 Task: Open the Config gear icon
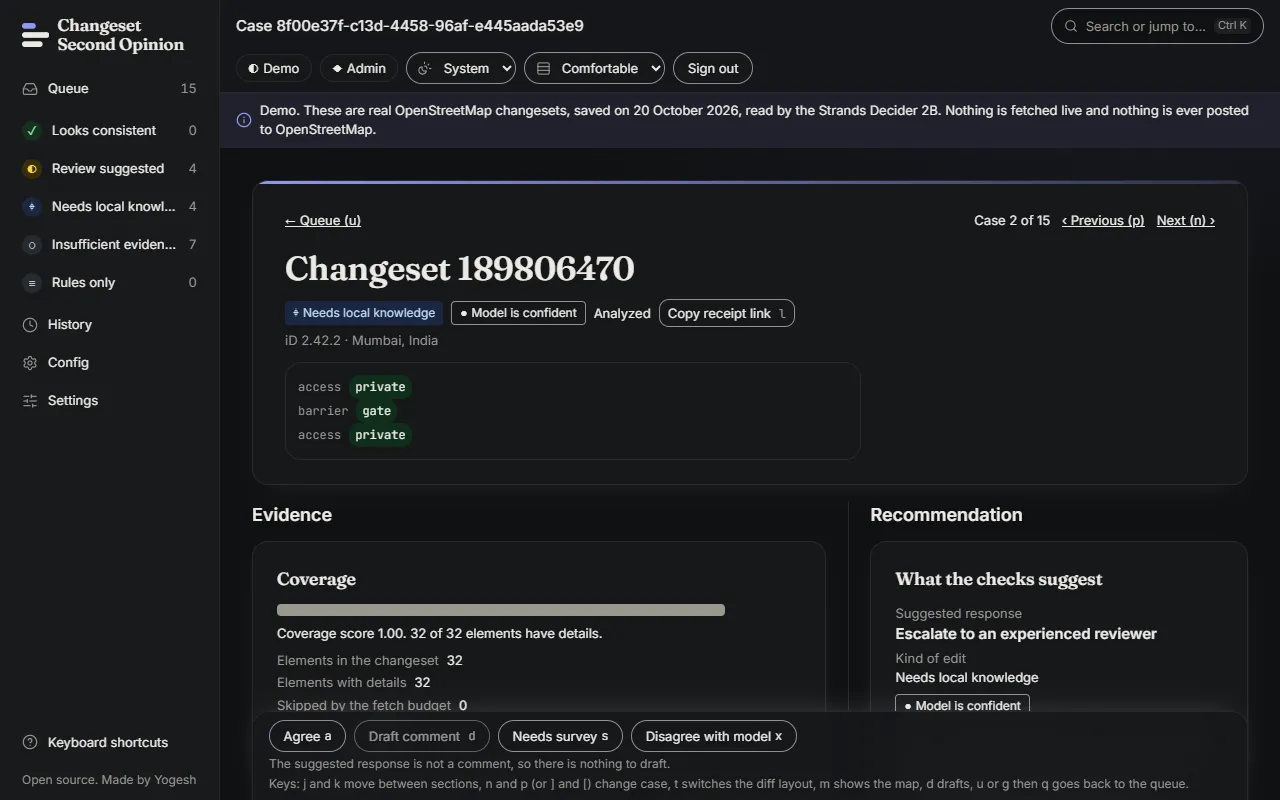tap(30, 362)
